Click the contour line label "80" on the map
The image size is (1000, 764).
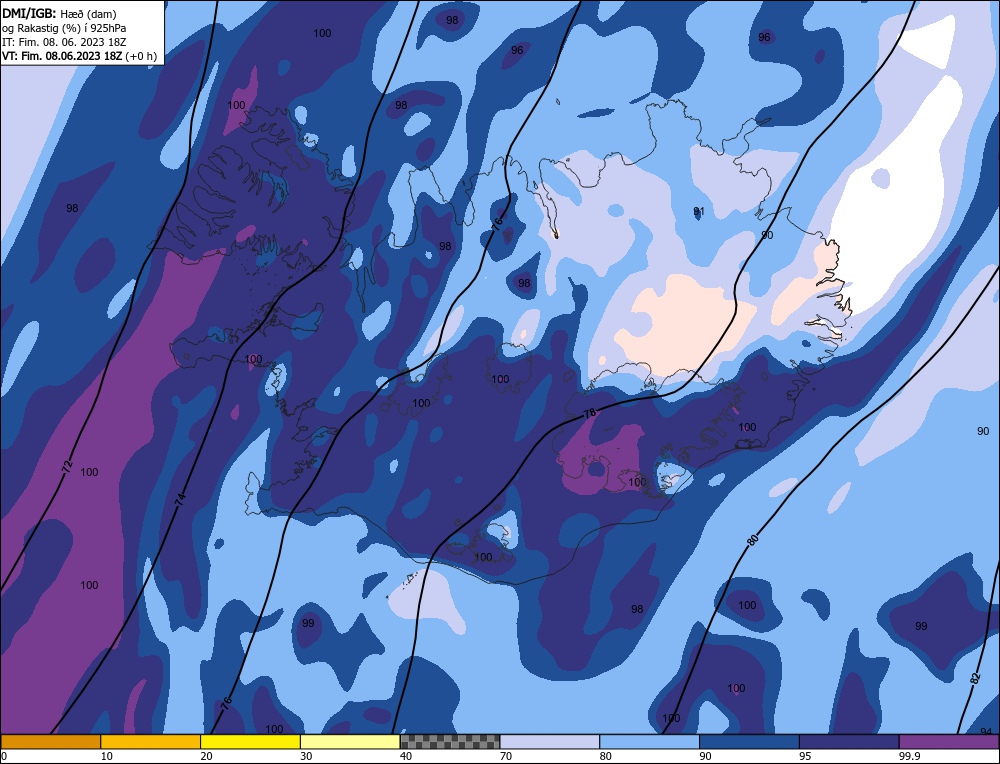[753, 540]
